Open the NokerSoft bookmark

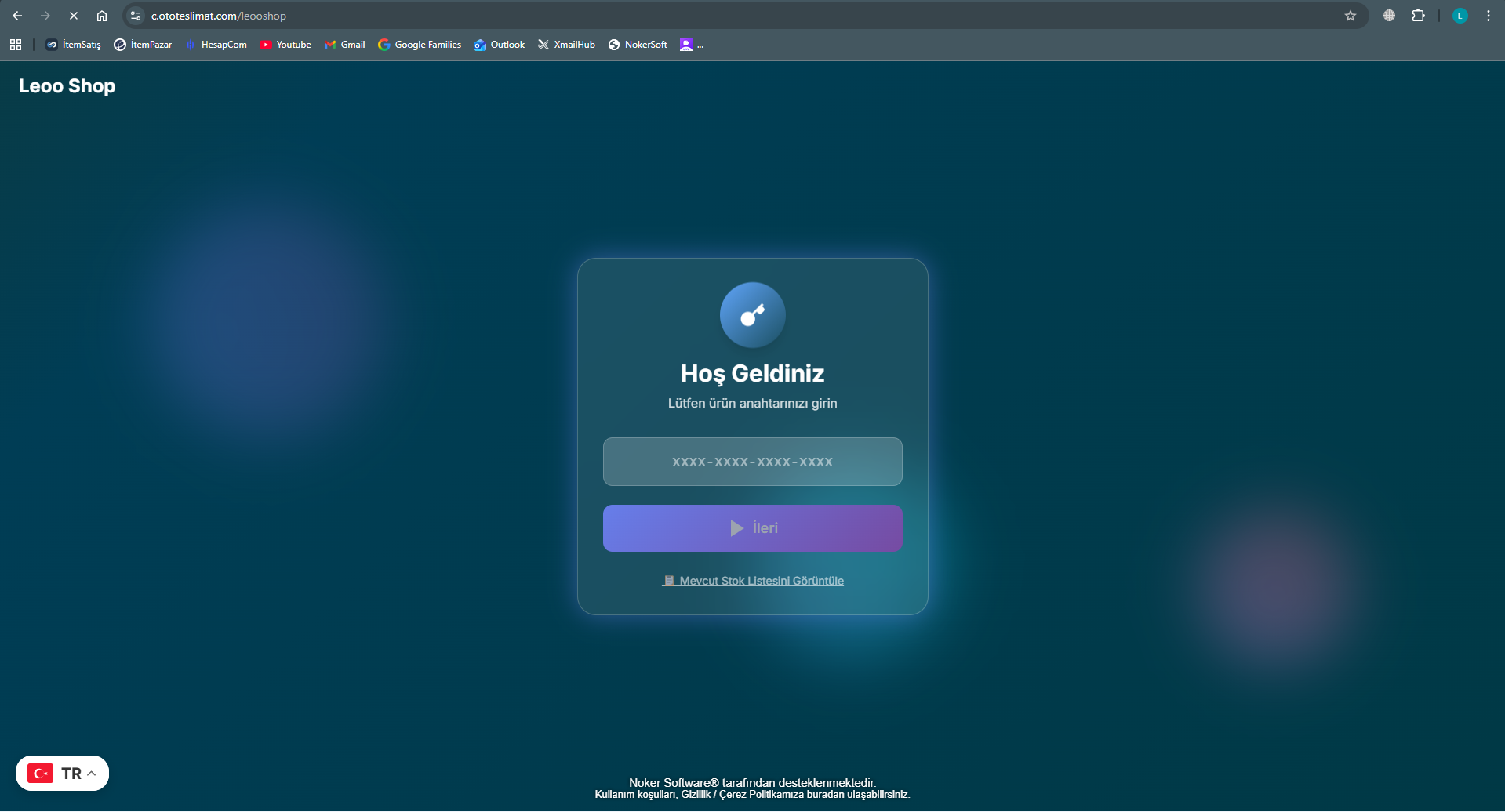[638, 45]
